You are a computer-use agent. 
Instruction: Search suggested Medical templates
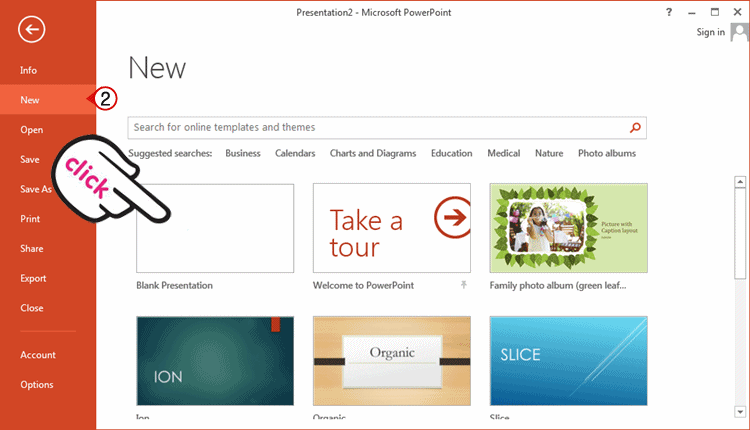point(504,153)
